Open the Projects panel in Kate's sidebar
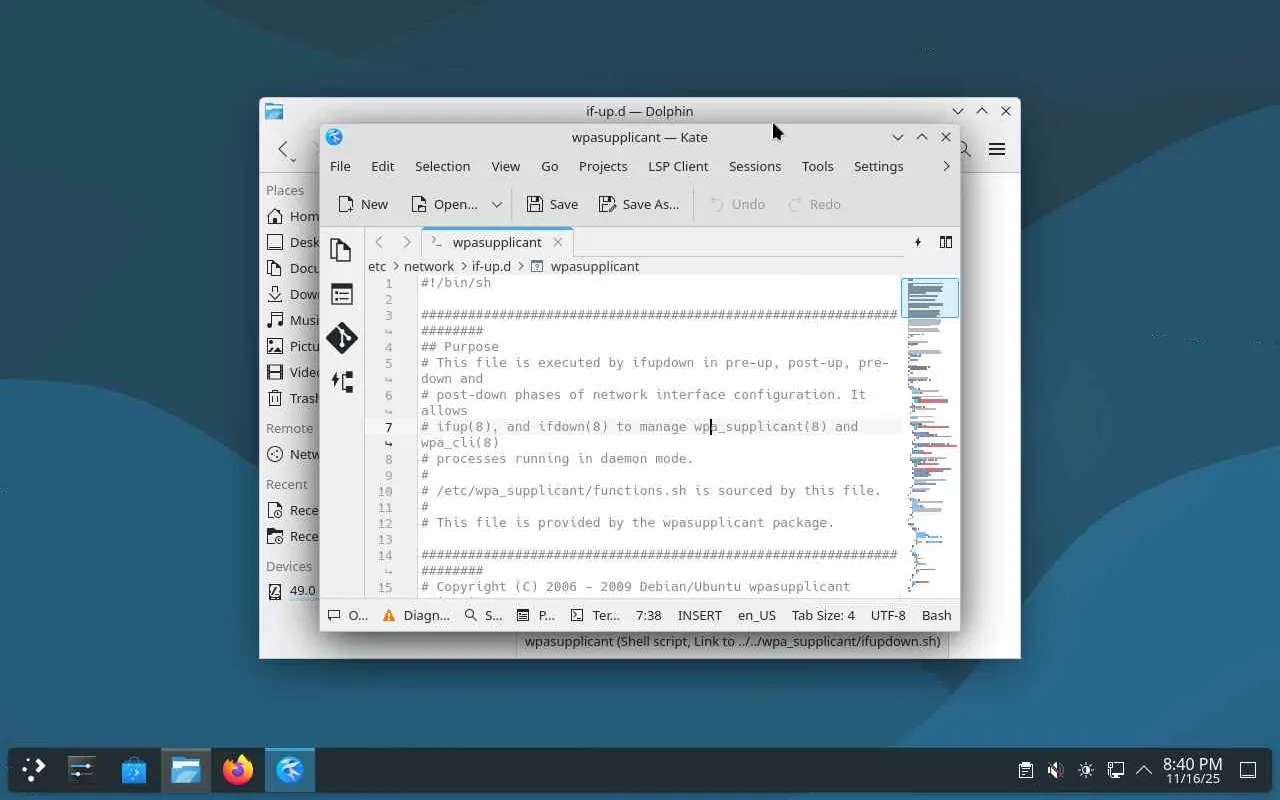Image resolution: width=1280 pixels, height=800 pixels. (341, 294)
